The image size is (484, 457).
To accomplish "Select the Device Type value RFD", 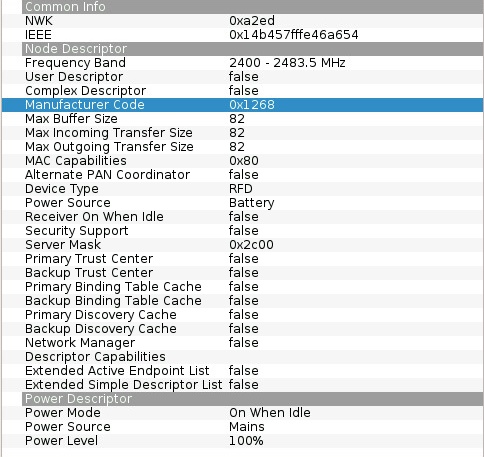I will [241, 189].
